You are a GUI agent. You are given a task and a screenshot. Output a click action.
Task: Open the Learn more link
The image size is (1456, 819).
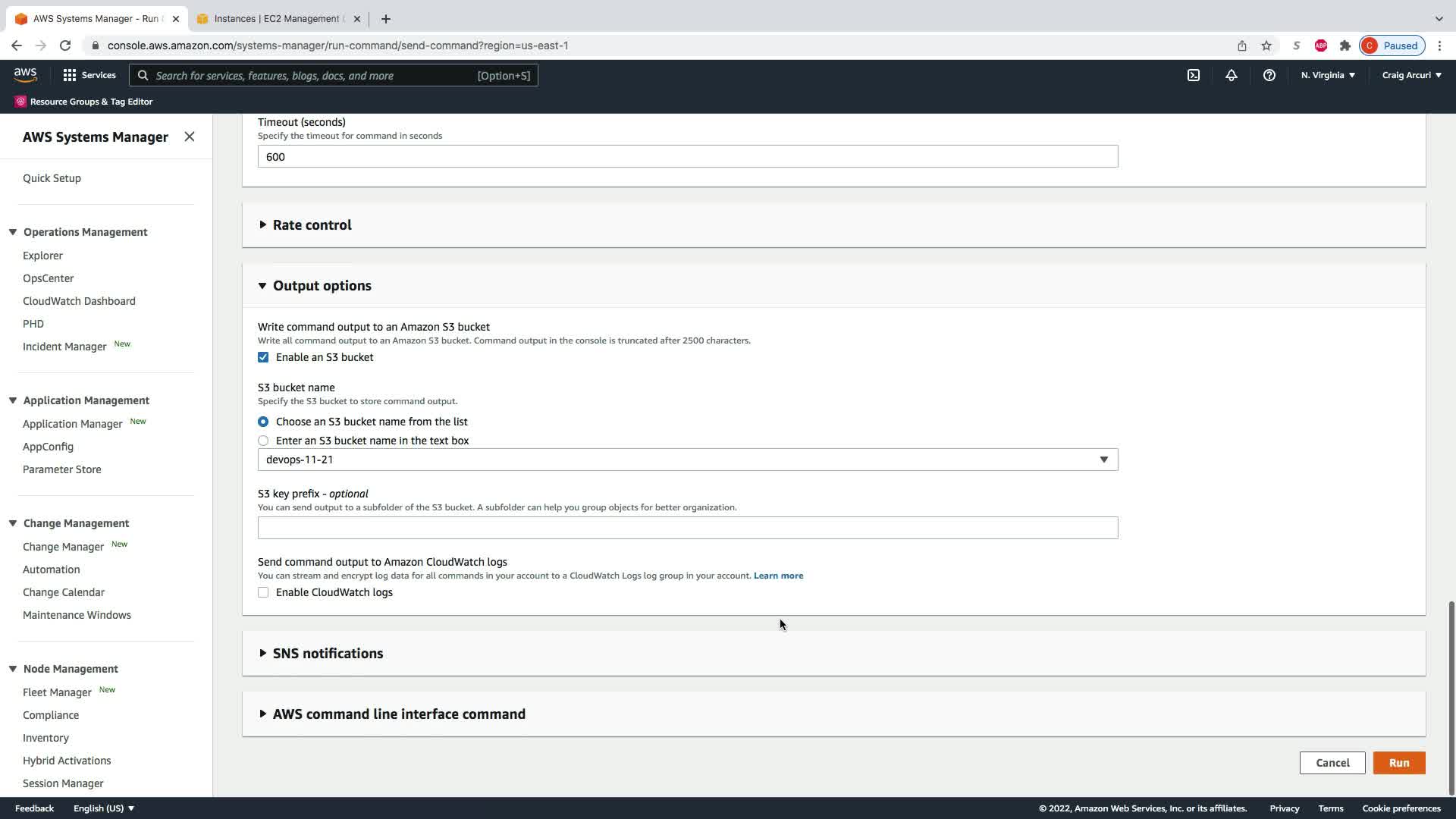tap(778, 576)
